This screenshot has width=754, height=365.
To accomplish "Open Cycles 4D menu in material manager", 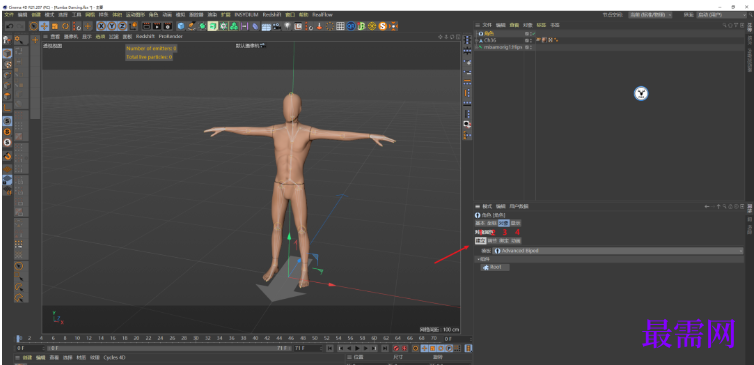I will tap(114, 358).
